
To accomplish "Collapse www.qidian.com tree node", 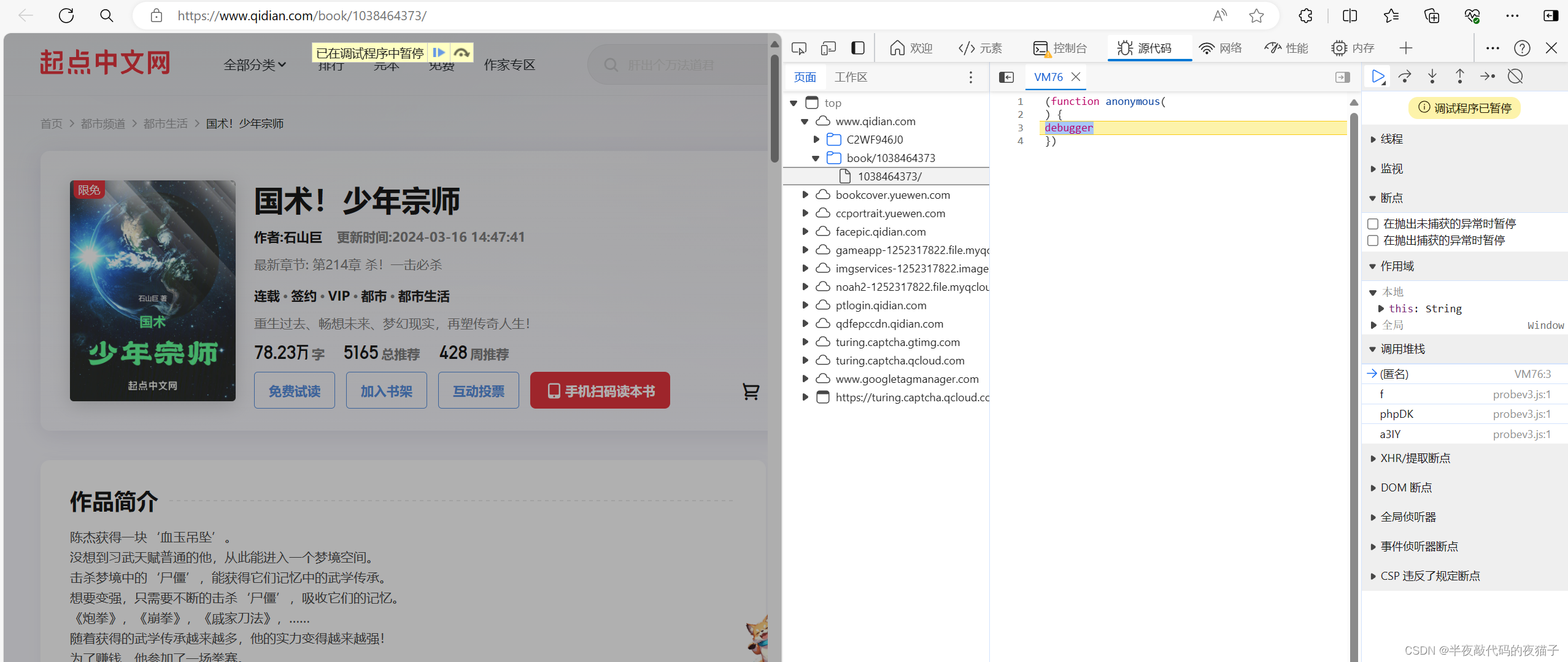I will click(805, 121).
